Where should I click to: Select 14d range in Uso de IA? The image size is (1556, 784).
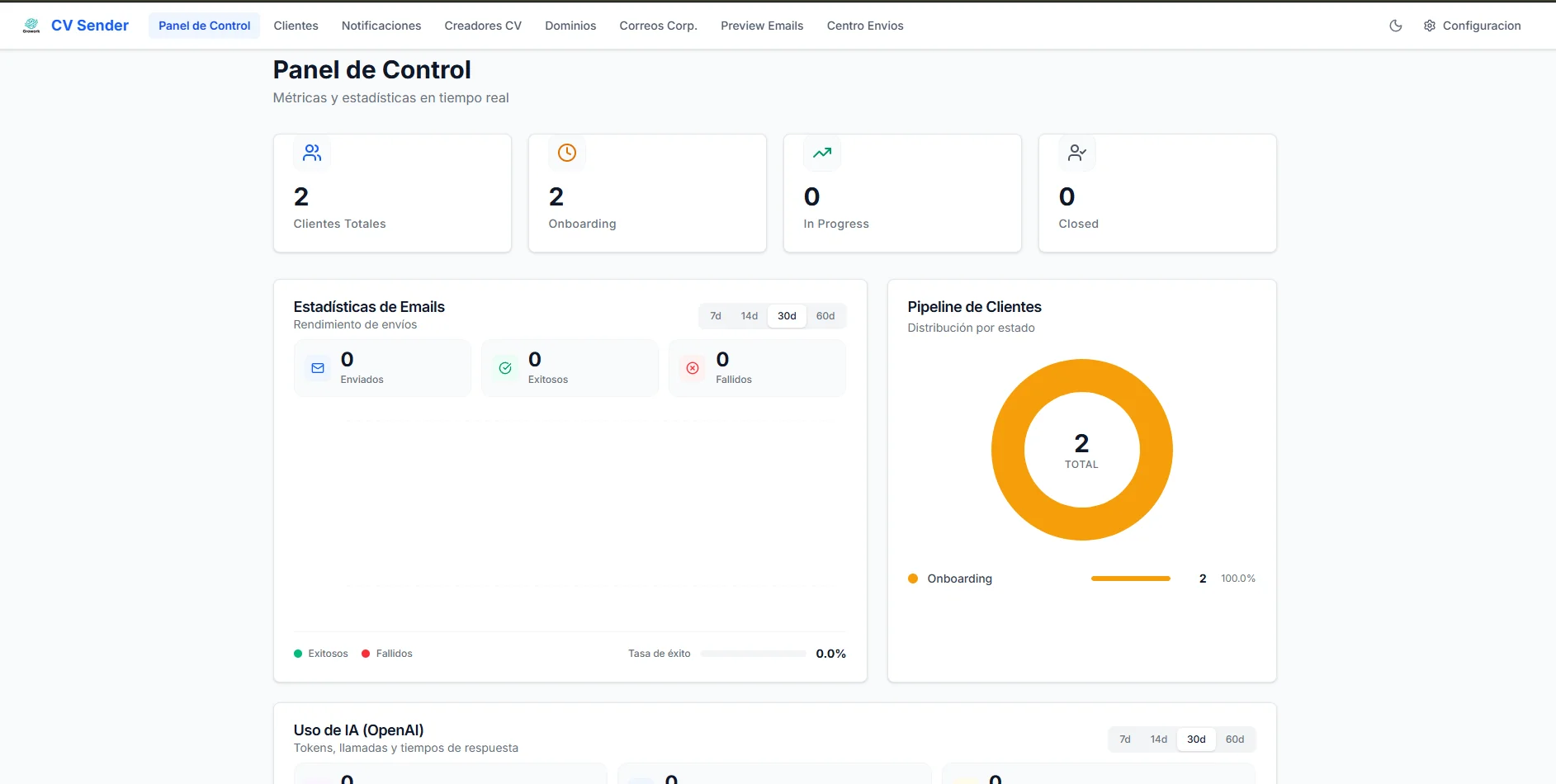coord(1159,739)
